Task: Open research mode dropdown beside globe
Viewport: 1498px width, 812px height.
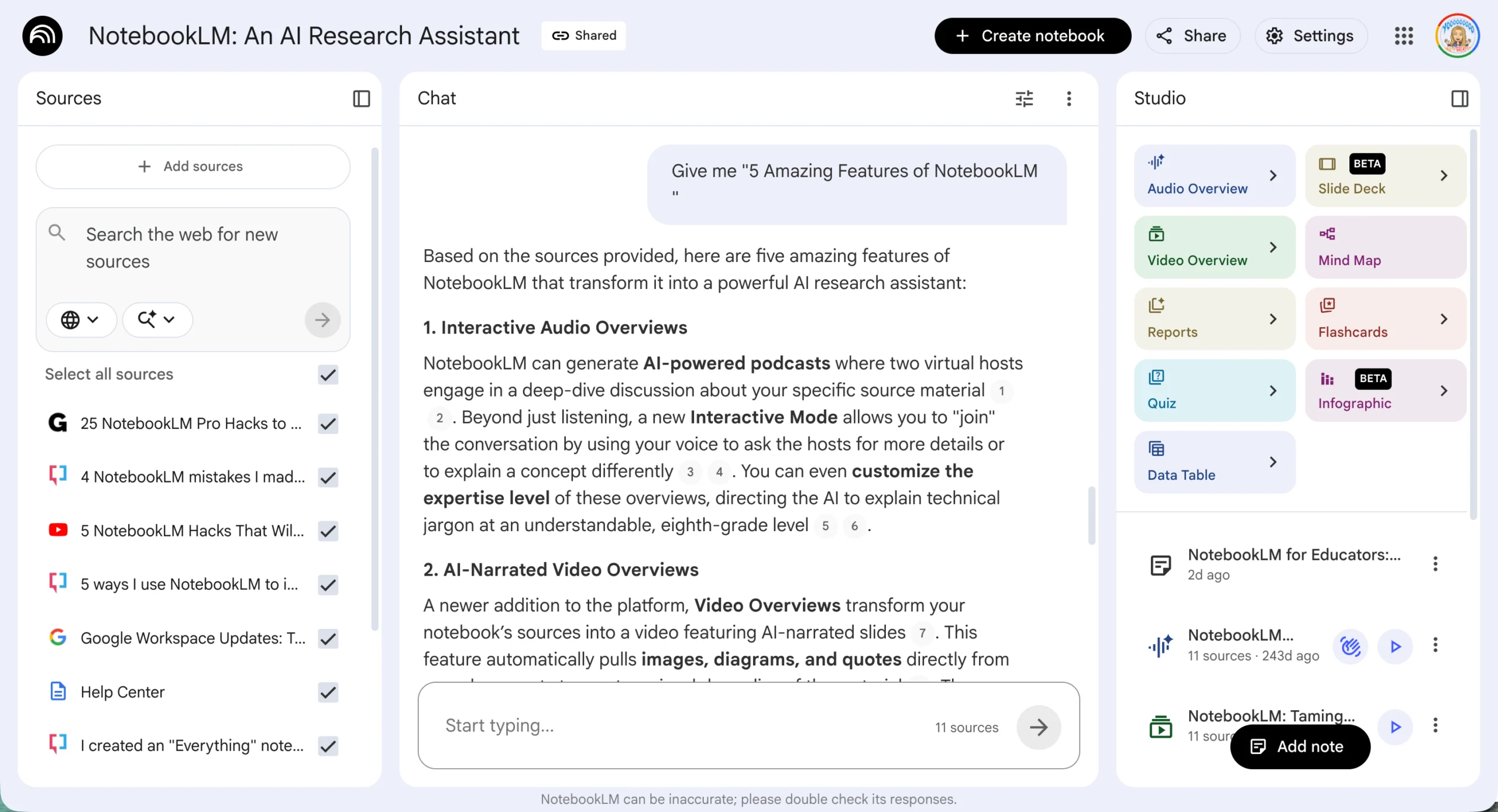Action: coord(157,319)
